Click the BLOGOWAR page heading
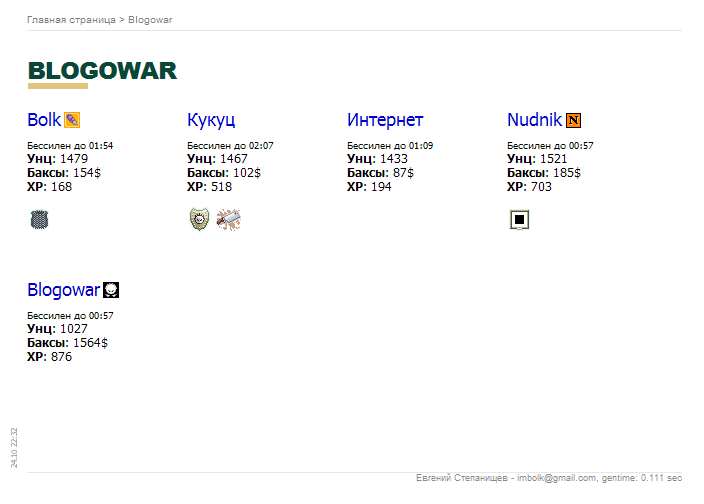 (x=102, y=71)
